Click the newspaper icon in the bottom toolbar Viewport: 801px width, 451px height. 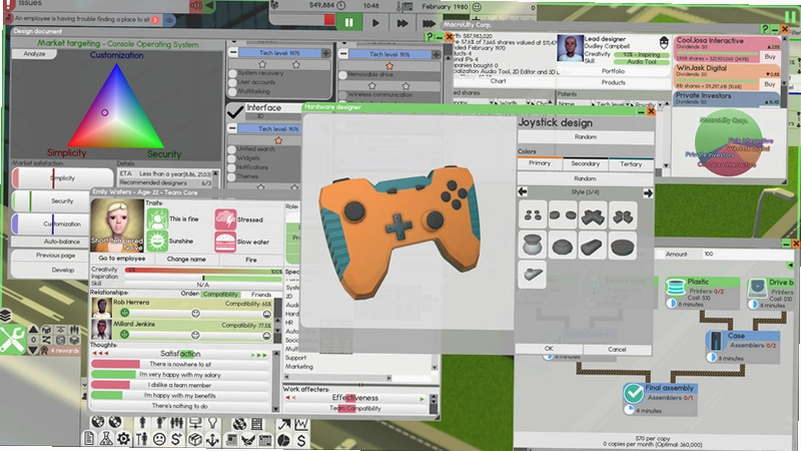pyautogui.click(x=231, y=439)
